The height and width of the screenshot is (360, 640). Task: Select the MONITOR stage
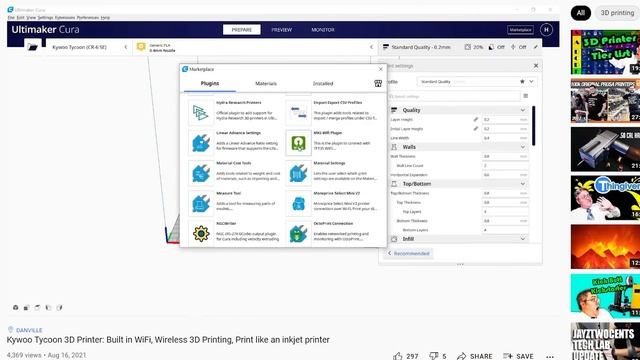323,30
